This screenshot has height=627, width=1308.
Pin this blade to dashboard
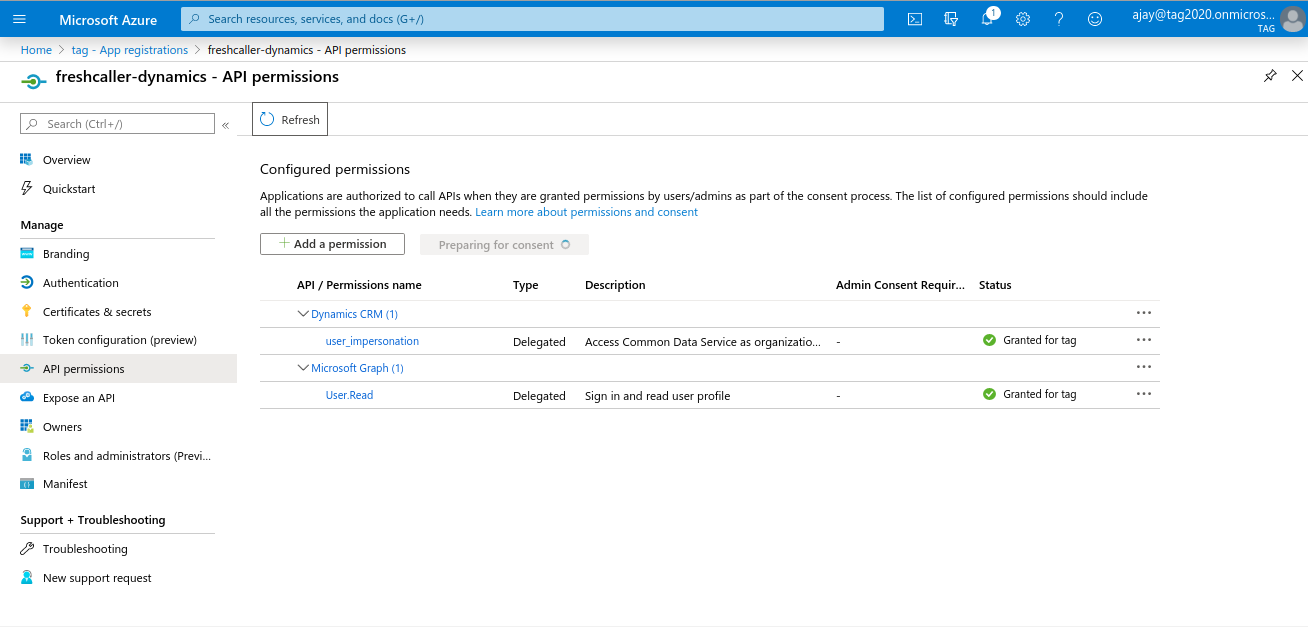point(1270,76)
